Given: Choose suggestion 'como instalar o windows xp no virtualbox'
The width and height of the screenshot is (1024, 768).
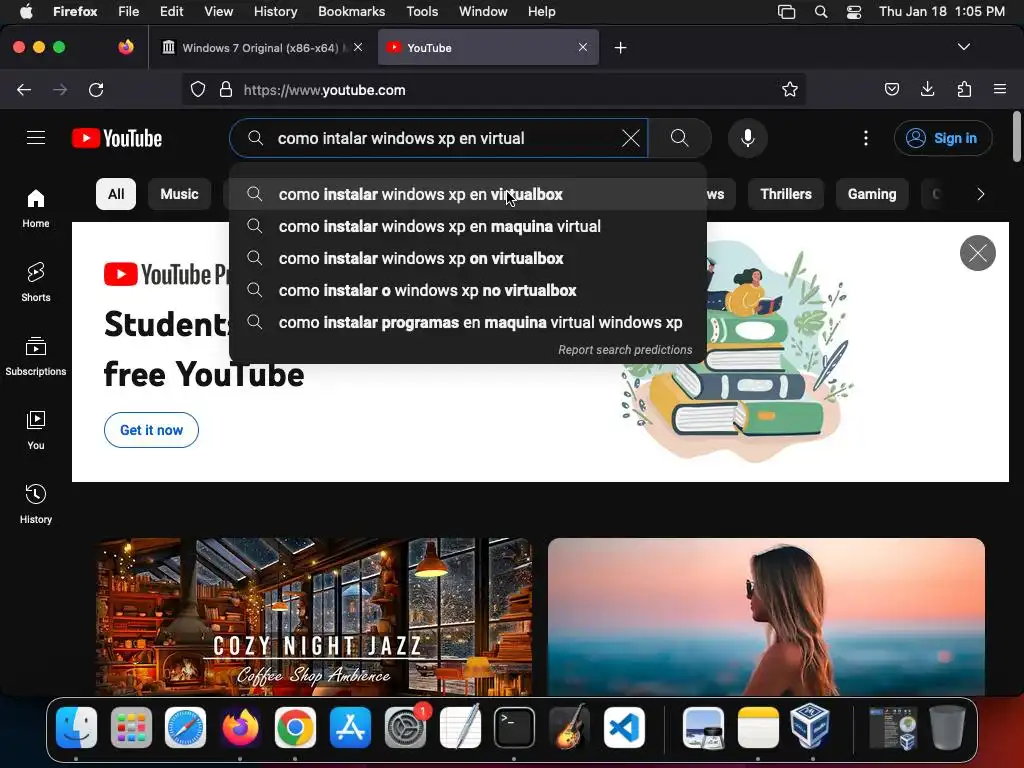Looking at the screenshot, I should pyautogui.click(x=468, y=291).
